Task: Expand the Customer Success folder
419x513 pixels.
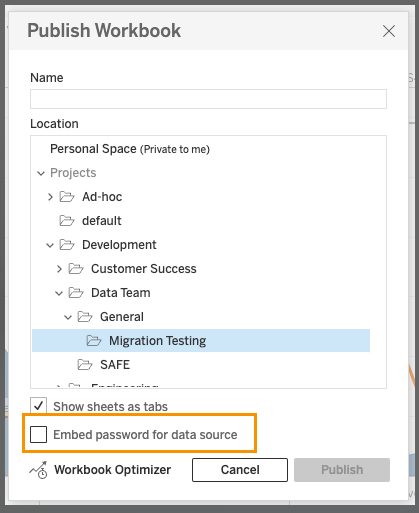Action: coord(59,269)
